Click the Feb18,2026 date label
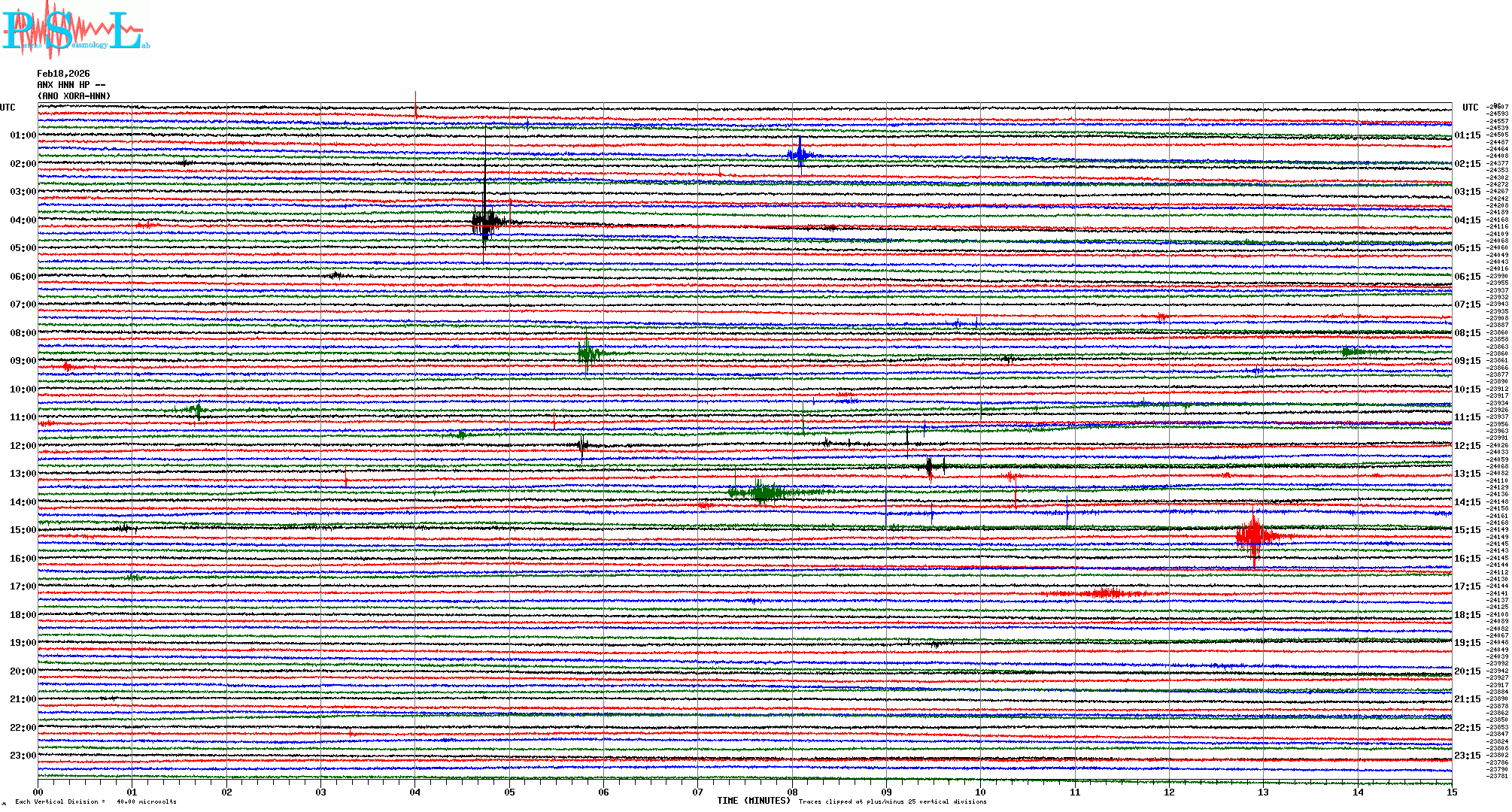Viewport: 1512px width, 812px height. tap(63, 74)
